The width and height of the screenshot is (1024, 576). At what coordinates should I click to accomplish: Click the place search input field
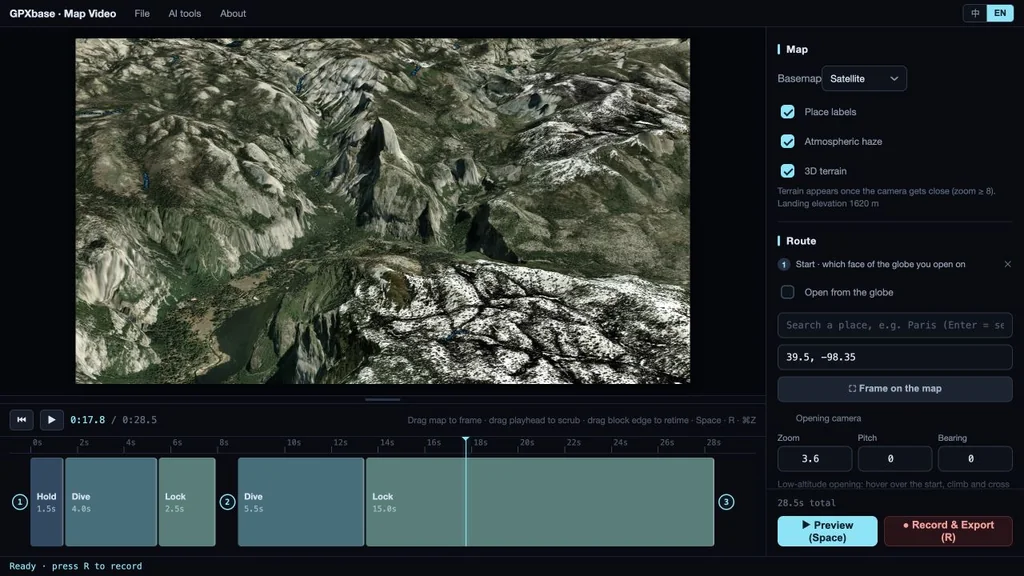click(x=895, y=325)
